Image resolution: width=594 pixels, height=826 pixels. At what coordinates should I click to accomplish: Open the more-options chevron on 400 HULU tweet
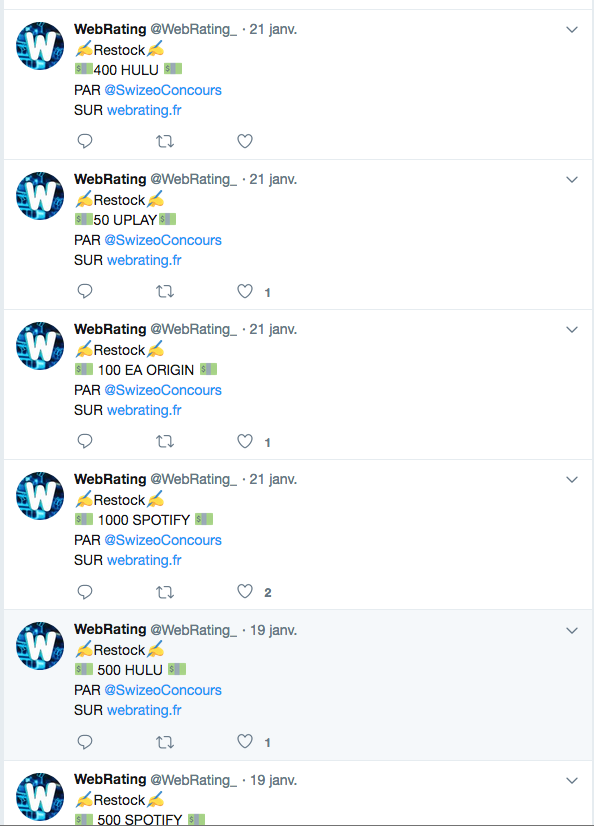572,30
